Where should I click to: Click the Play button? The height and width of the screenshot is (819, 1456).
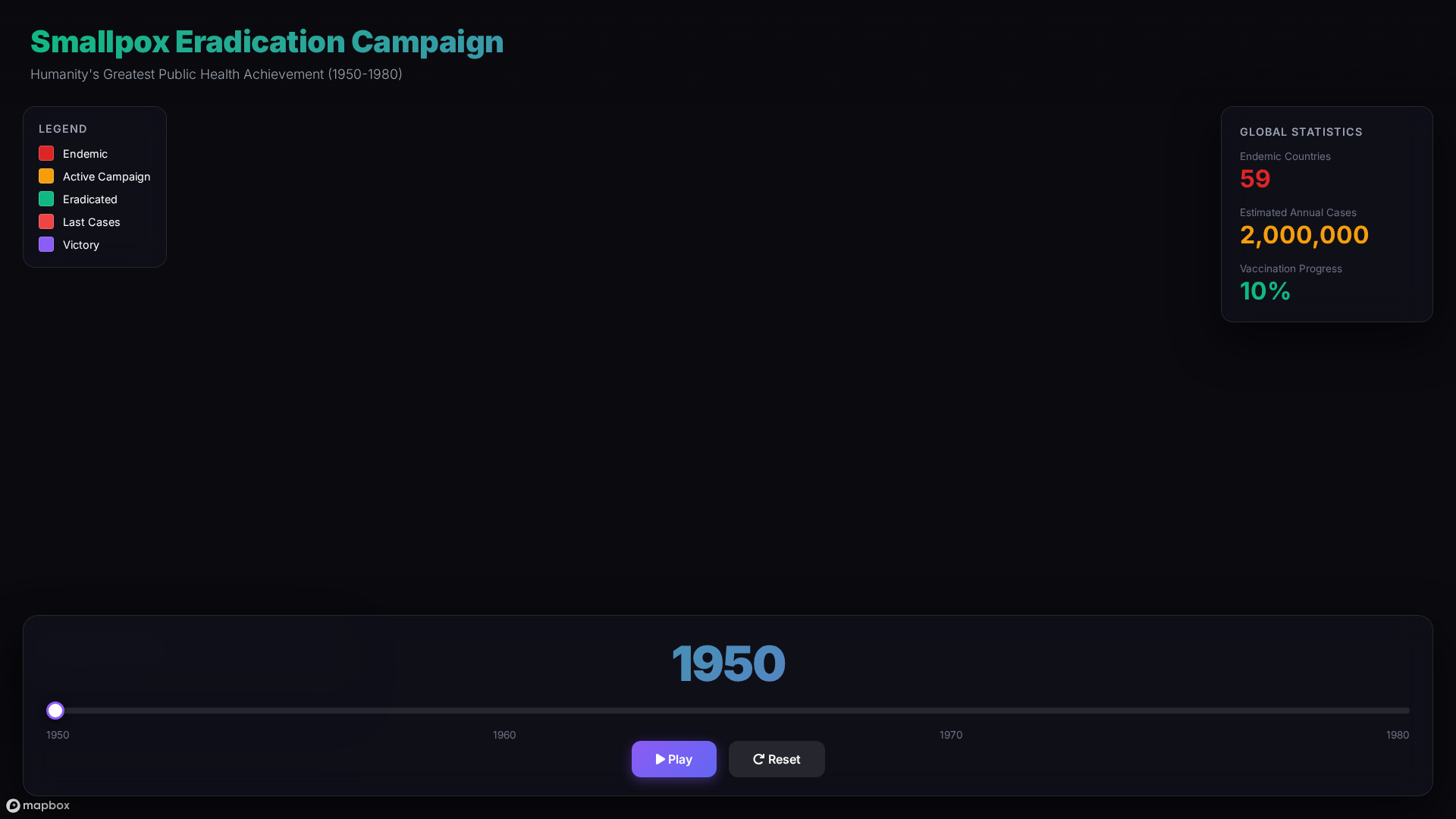click(x=673, y=759)
